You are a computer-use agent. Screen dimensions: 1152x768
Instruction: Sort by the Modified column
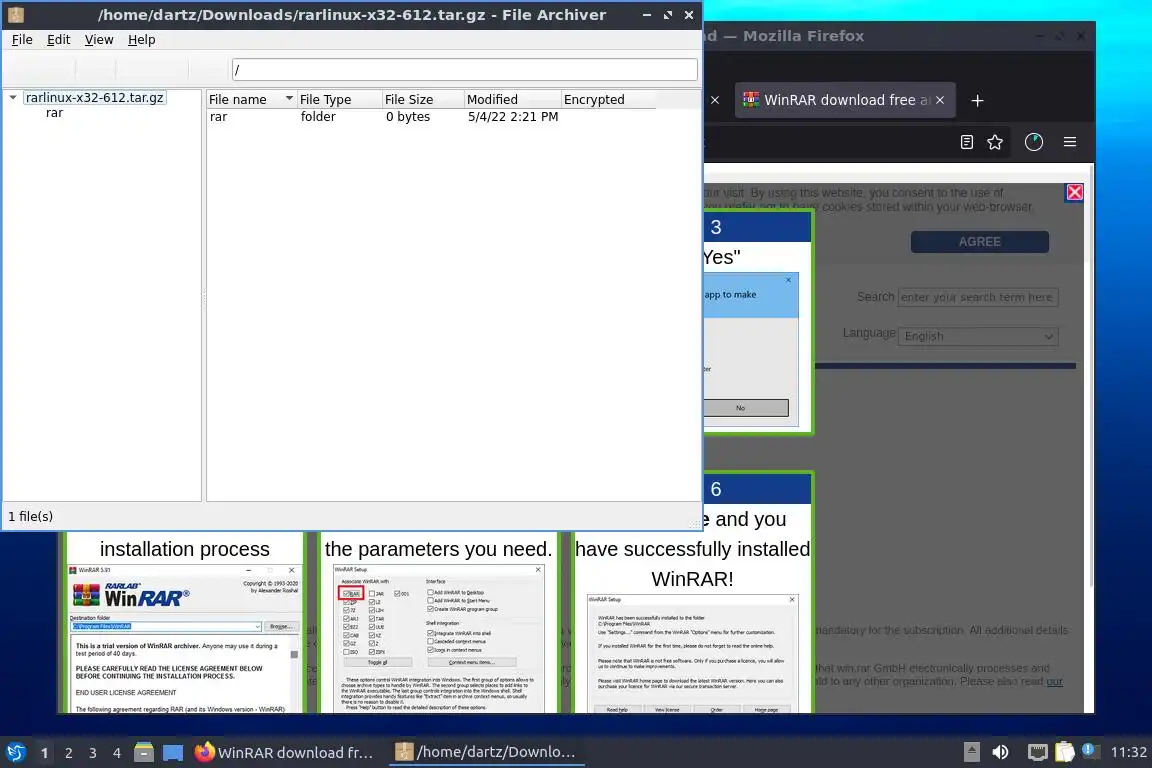[513, 99]
